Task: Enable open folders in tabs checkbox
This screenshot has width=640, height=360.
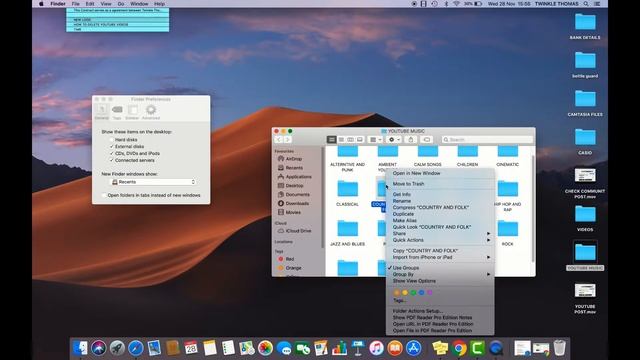Action: tap(104, 196)
